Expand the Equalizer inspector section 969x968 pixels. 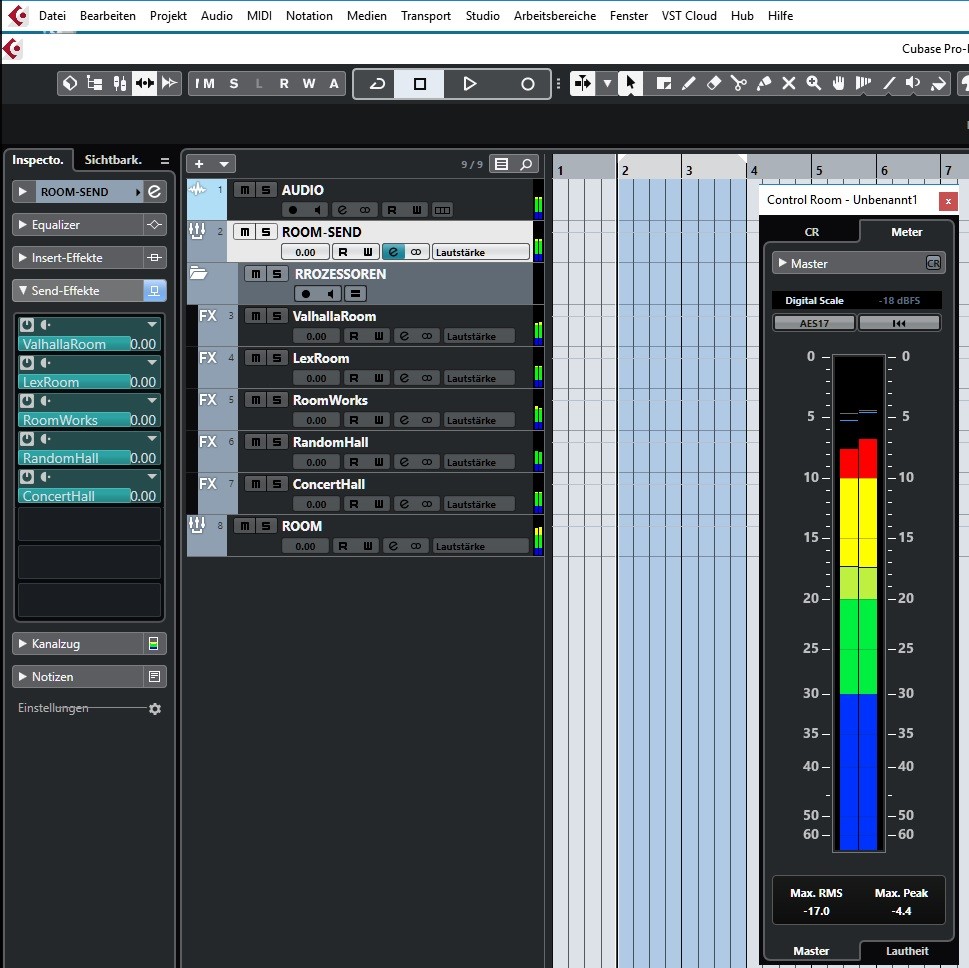coord(23,225)
